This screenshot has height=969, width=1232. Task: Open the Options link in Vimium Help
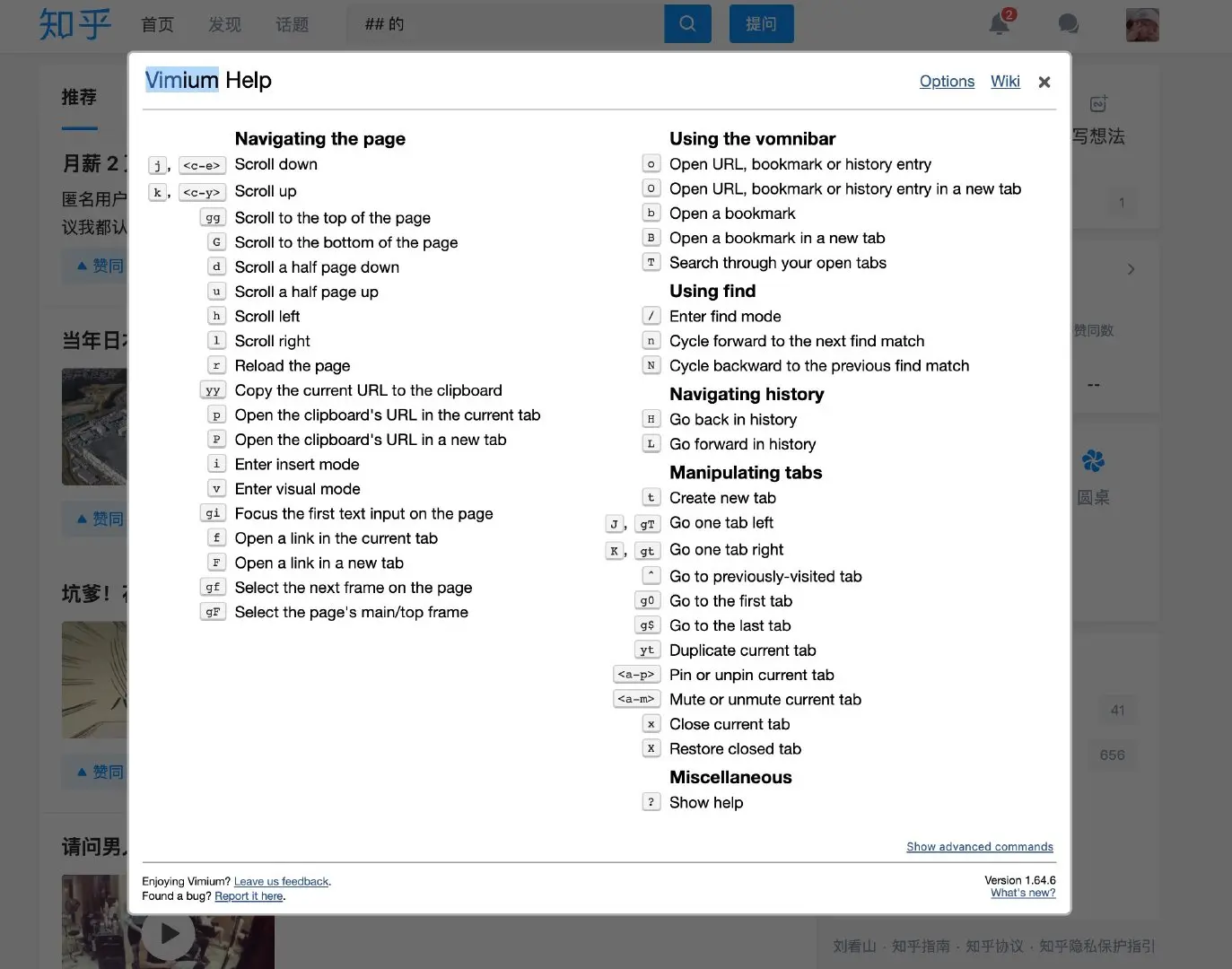click(947, 81)
